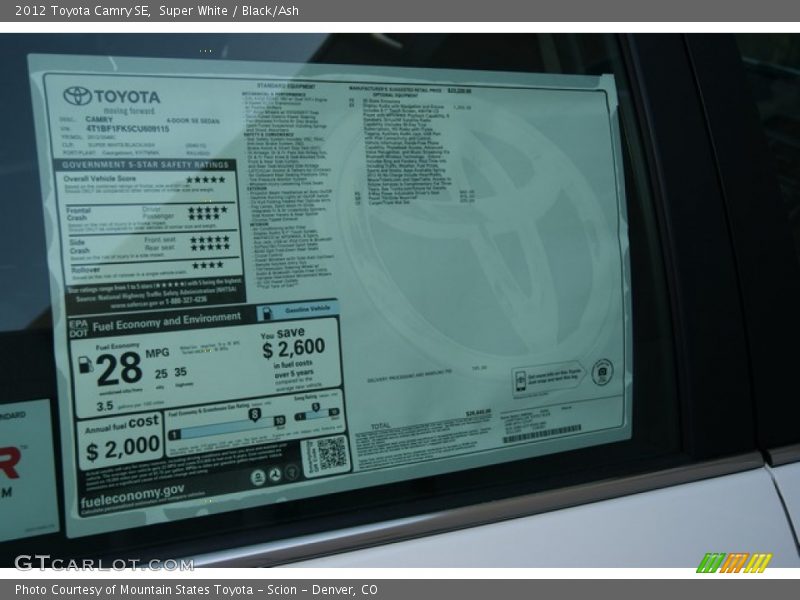This screenshot has width=800, height=600.
Task: Click the colored stripes logo at bottom right
Action: point(734,563)
